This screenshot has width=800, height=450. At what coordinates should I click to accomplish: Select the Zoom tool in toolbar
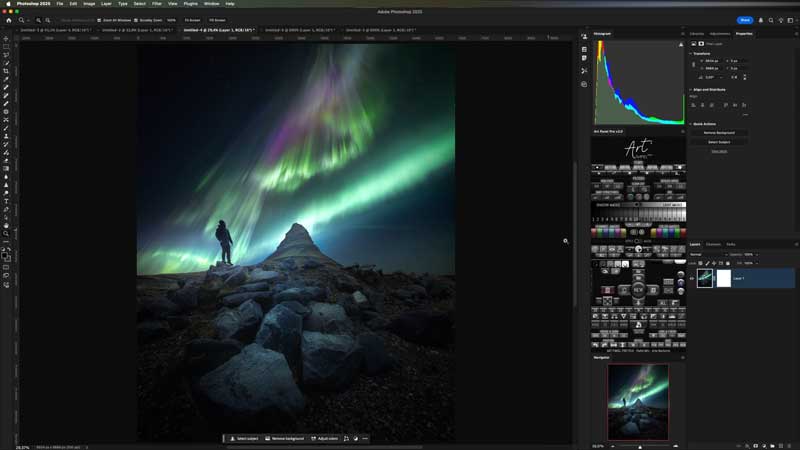(x=6, y=233)
